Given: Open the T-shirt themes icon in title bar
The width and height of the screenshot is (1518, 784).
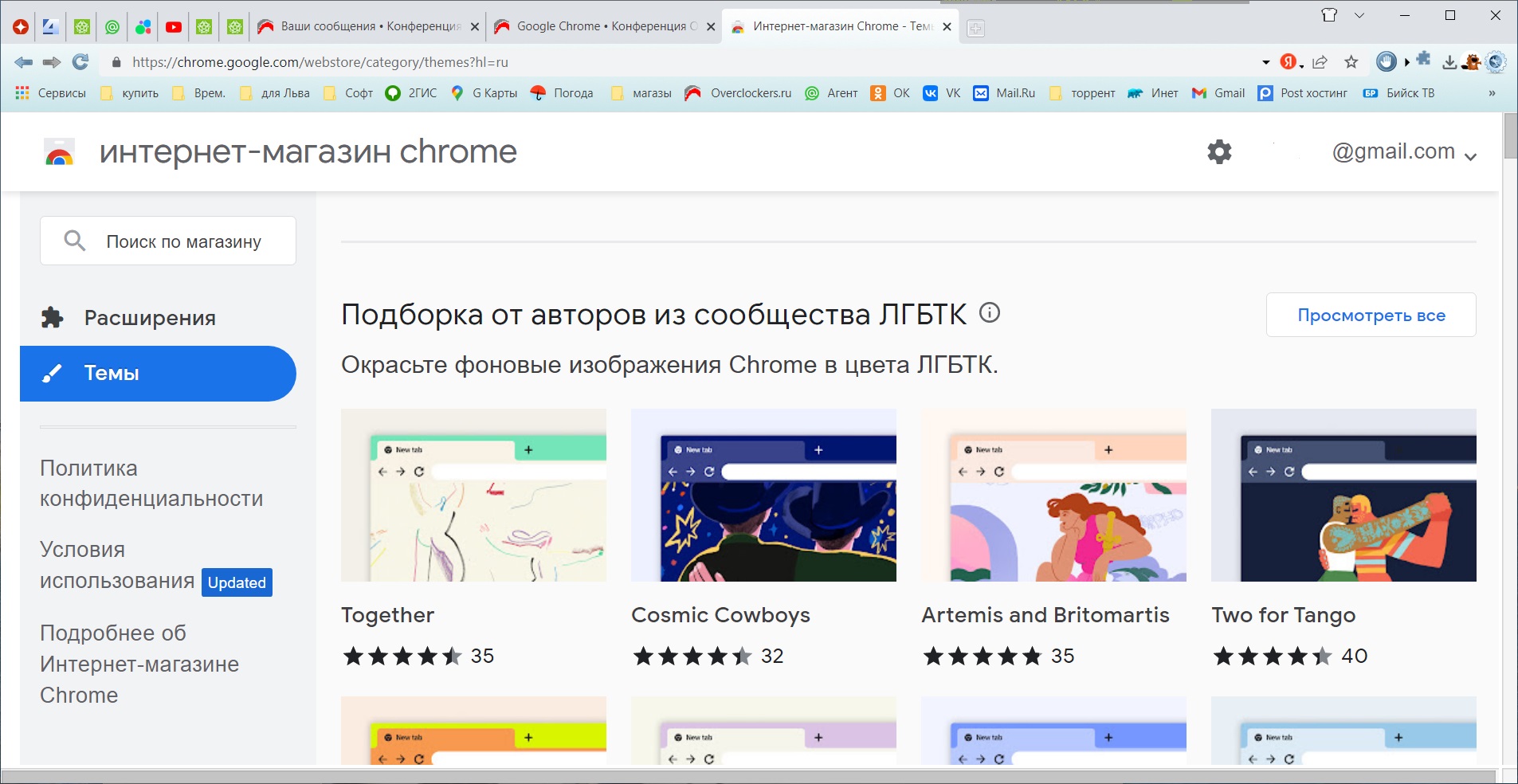Looking at the screenshot, I should coord(1329,15).
